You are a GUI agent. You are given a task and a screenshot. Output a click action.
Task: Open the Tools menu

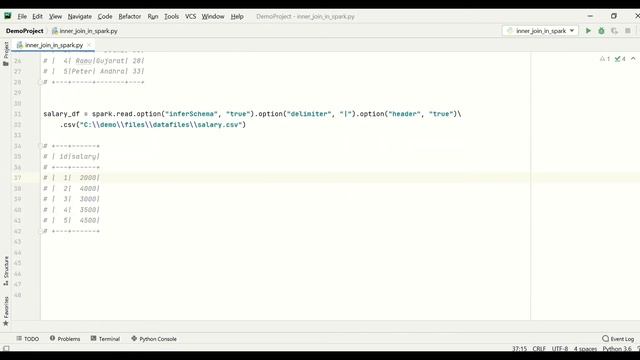171,16
